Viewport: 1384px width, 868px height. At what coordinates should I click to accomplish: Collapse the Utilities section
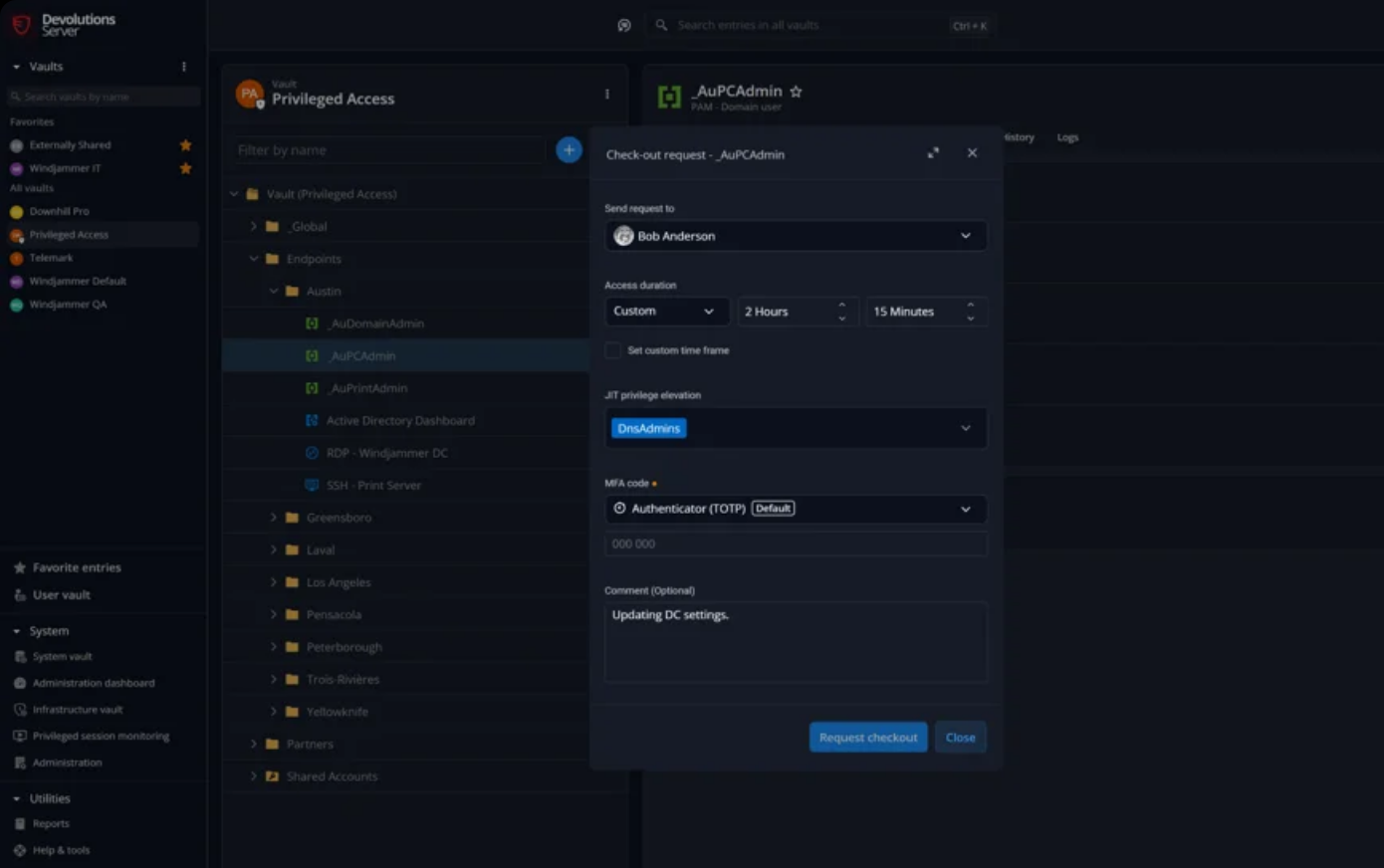pos(17,799)
